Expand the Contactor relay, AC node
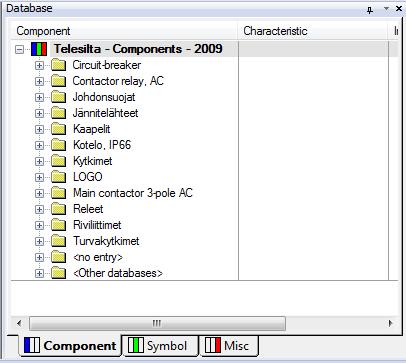Viewport: 406px width, 363px height. click(x=39, y=81)
